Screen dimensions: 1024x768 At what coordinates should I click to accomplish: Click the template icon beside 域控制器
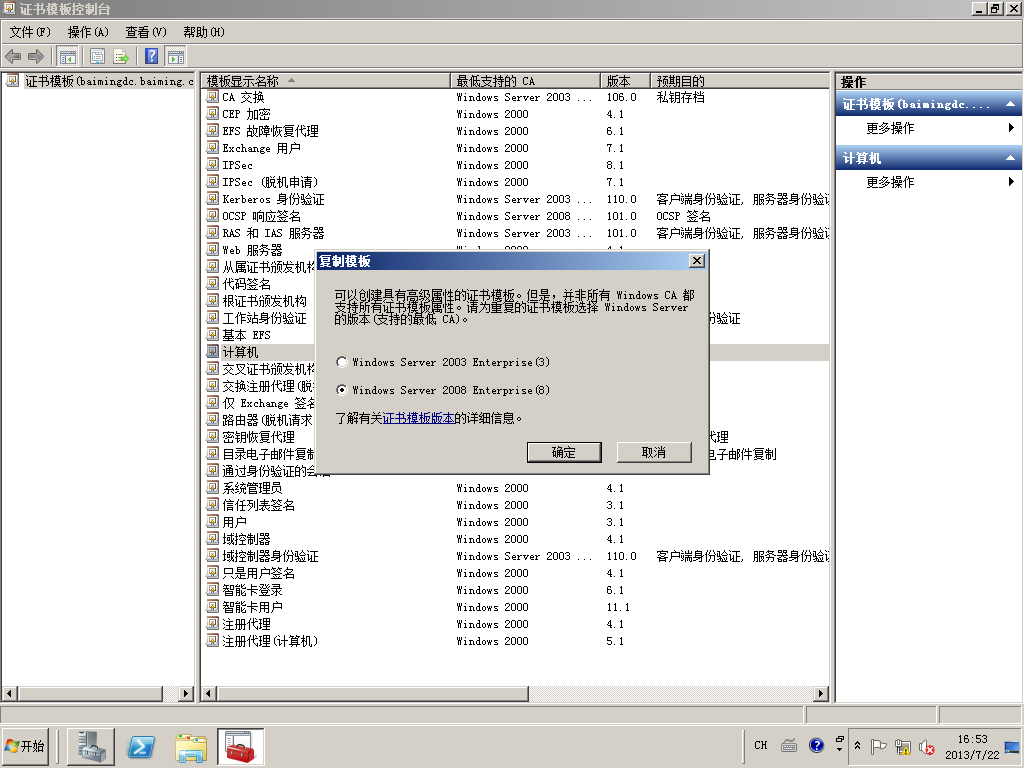point(213,539)
